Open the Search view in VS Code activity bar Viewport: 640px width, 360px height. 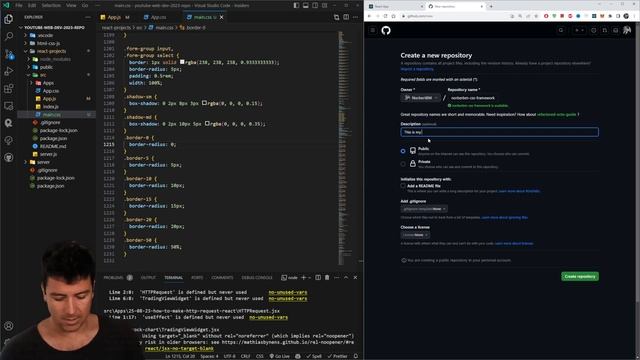coord(9,36)
